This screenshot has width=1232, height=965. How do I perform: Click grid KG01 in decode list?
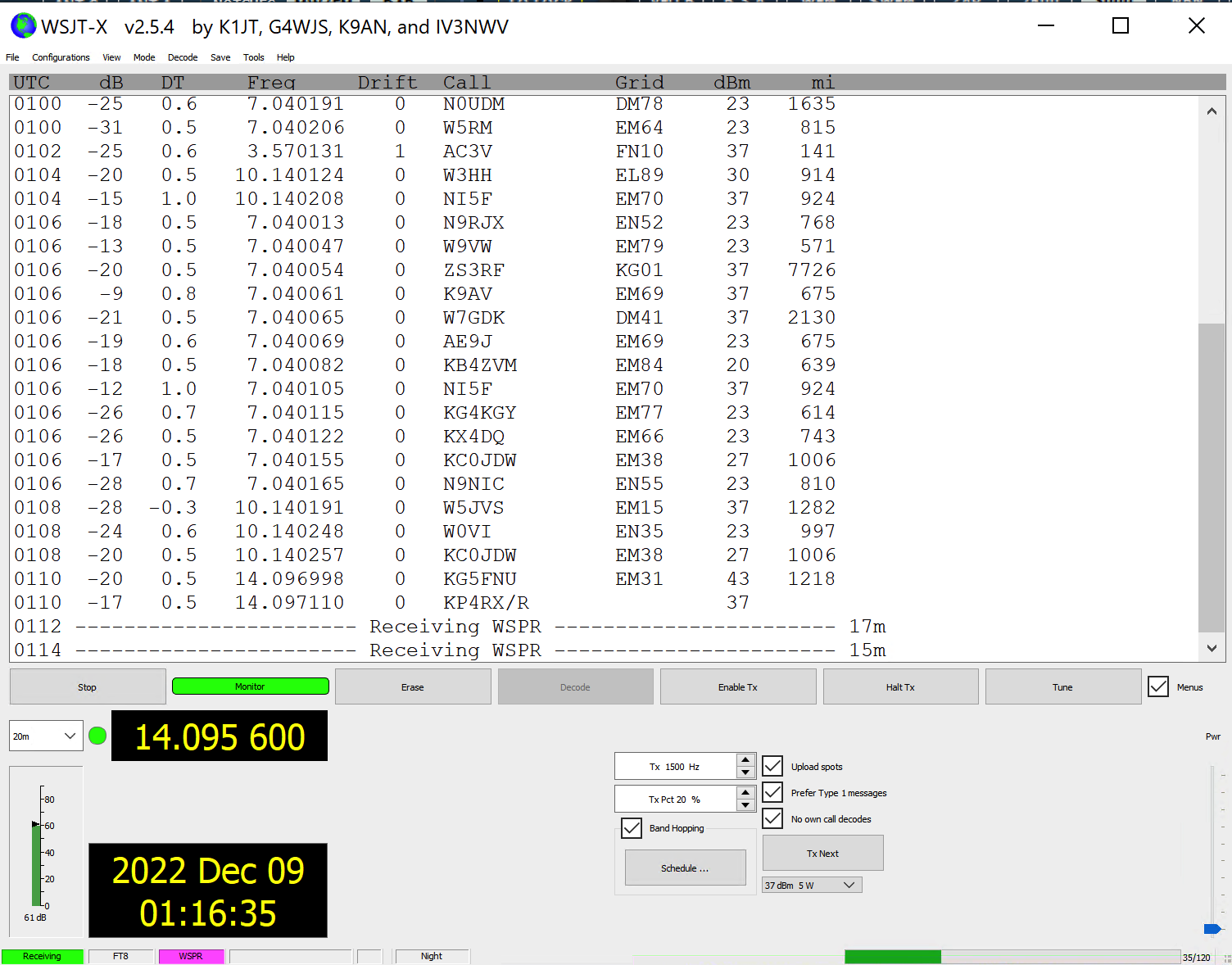coord(639,270)
